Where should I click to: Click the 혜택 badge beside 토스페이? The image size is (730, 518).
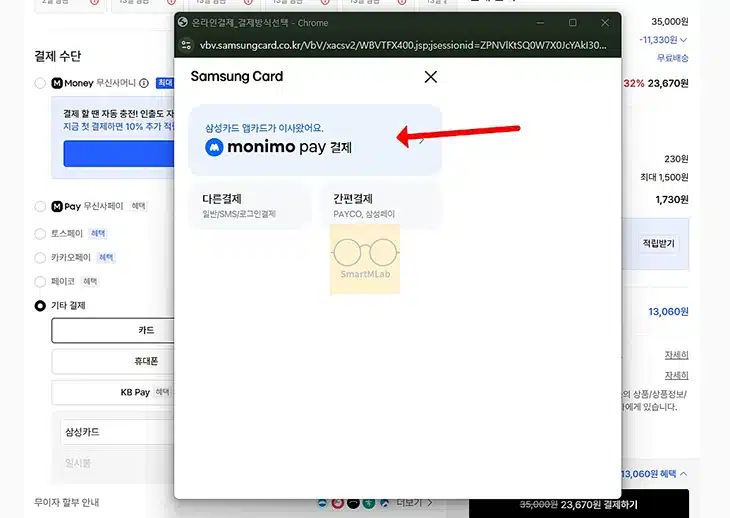pyautogui.click(x=98, y=234)
